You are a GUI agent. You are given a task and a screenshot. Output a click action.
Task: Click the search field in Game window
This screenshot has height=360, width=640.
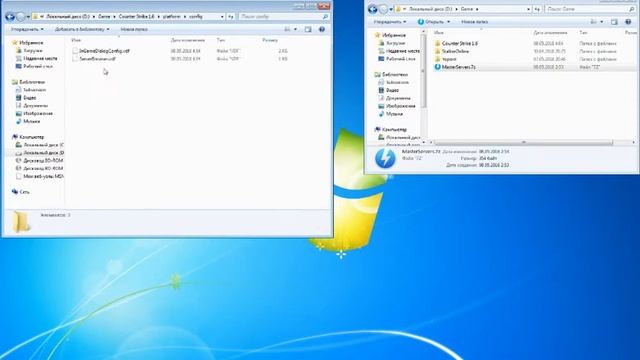[590, 9]
